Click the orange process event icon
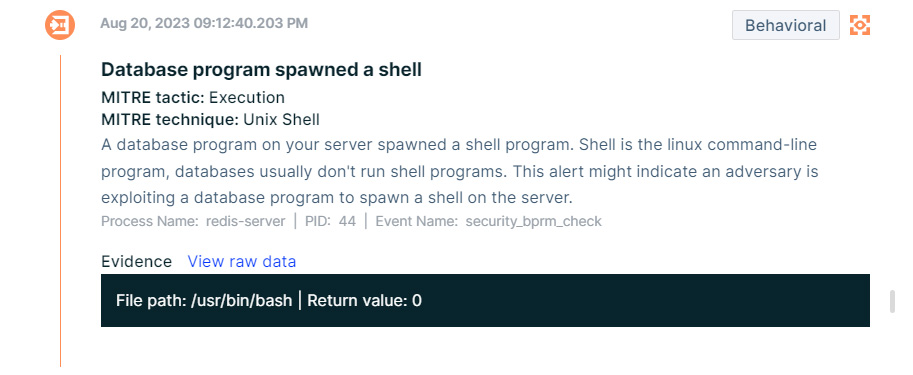913x375 pixels. (x=60, y=25)
